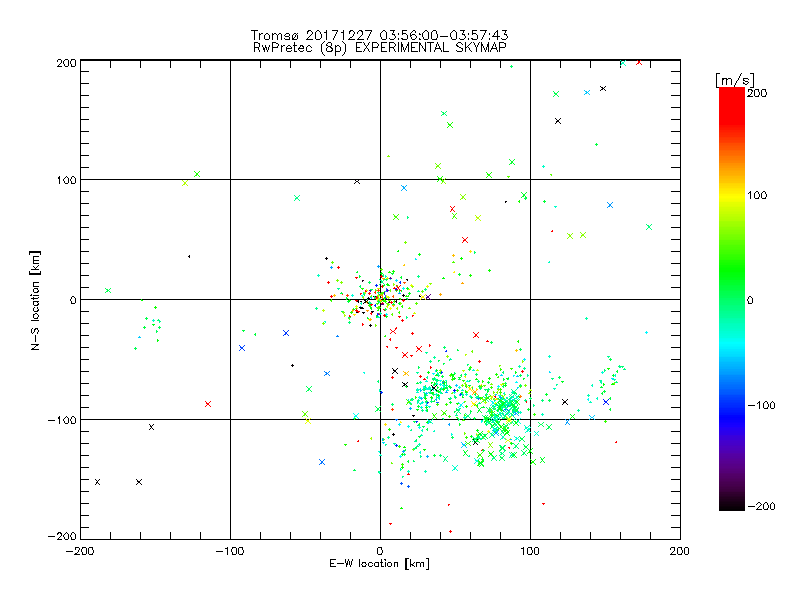Select the colorbar tick label "100"

pyautogui.click(x=757, y=195)
